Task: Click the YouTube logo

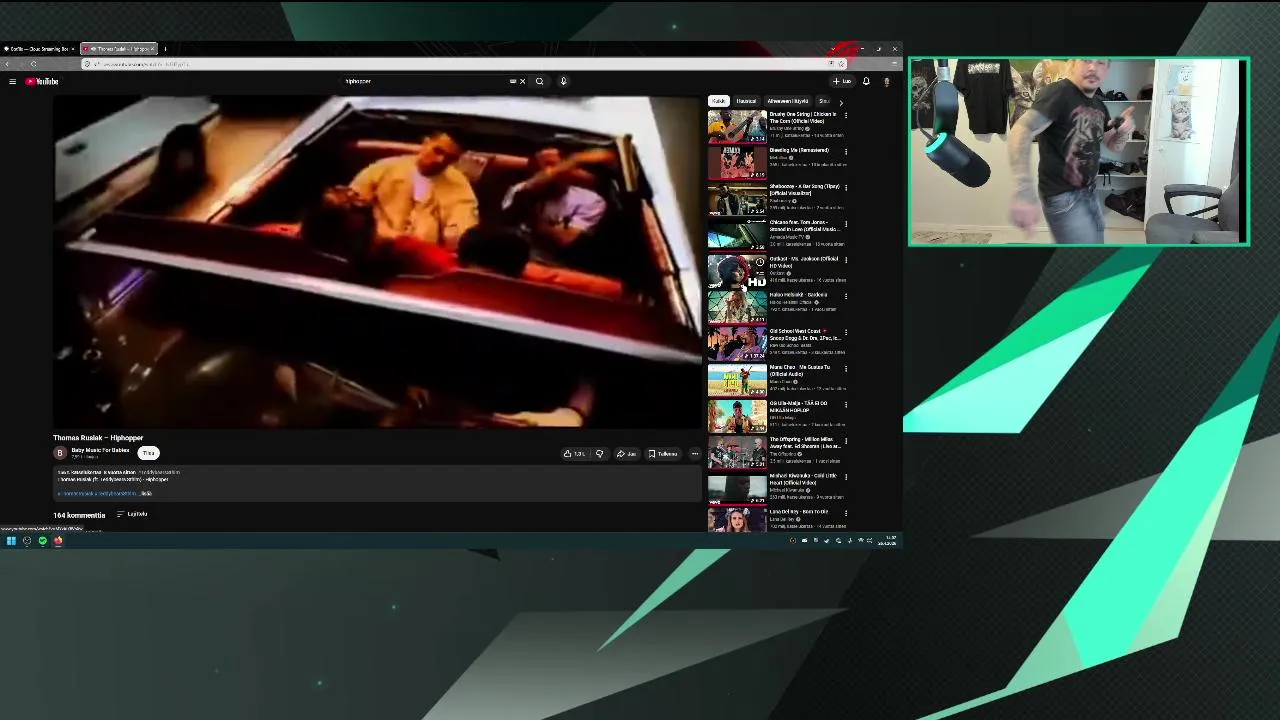Action: click(42, 81)
